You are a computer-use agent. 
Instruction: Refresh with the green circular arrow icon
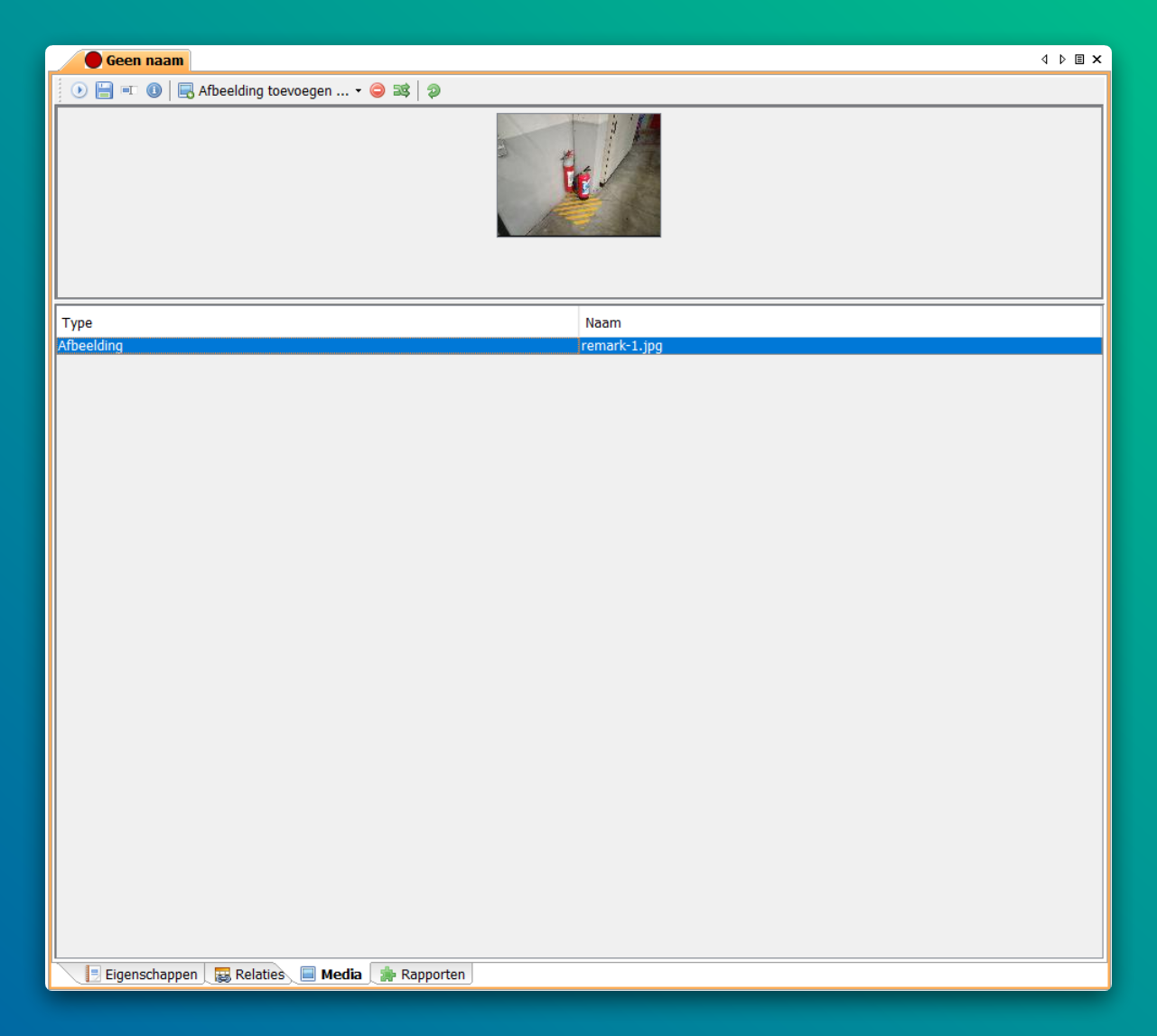434,90
